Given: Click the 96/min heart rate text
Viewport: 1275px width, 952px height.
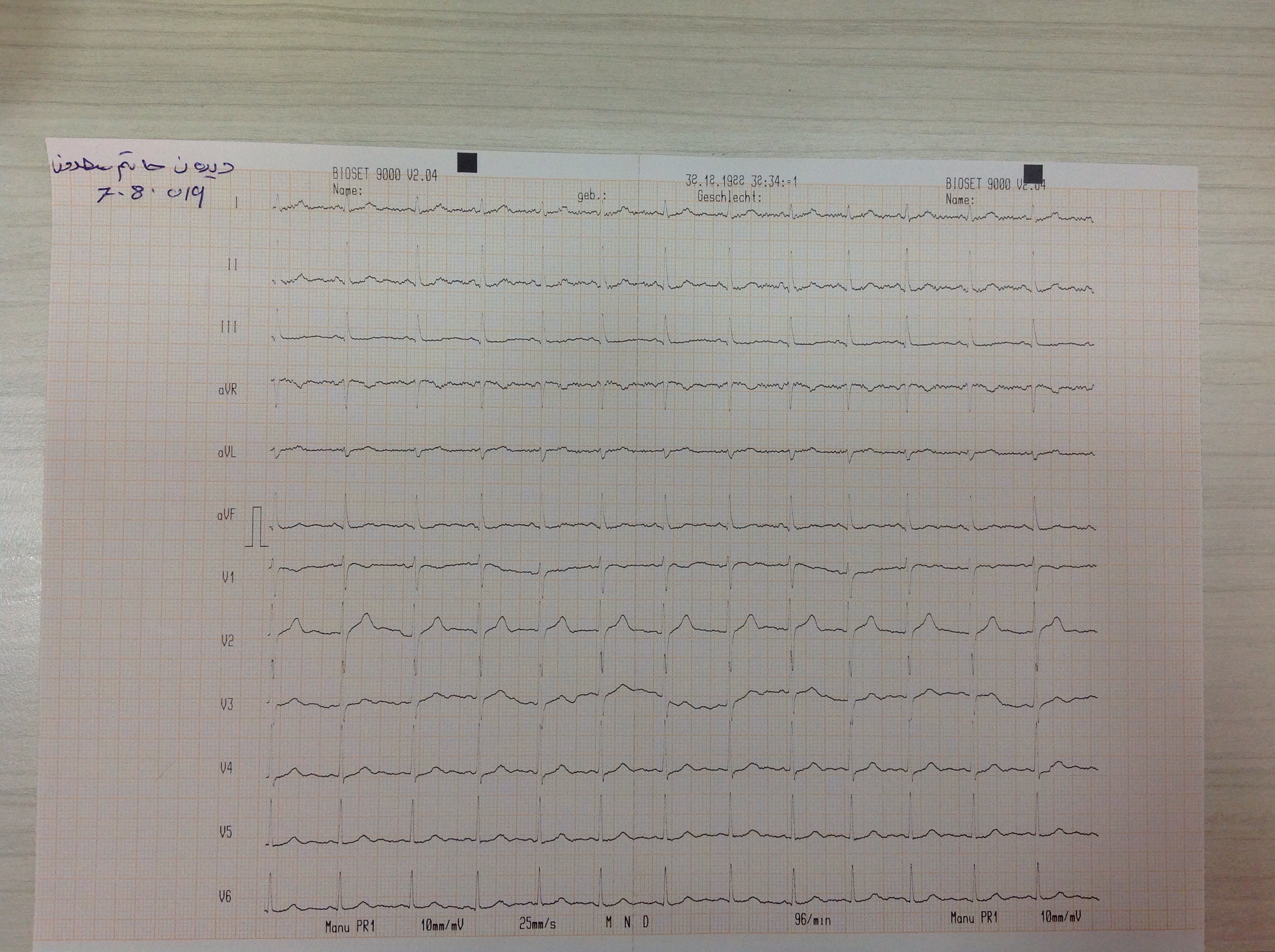Looking at the screenshot, I should (813, 920).
